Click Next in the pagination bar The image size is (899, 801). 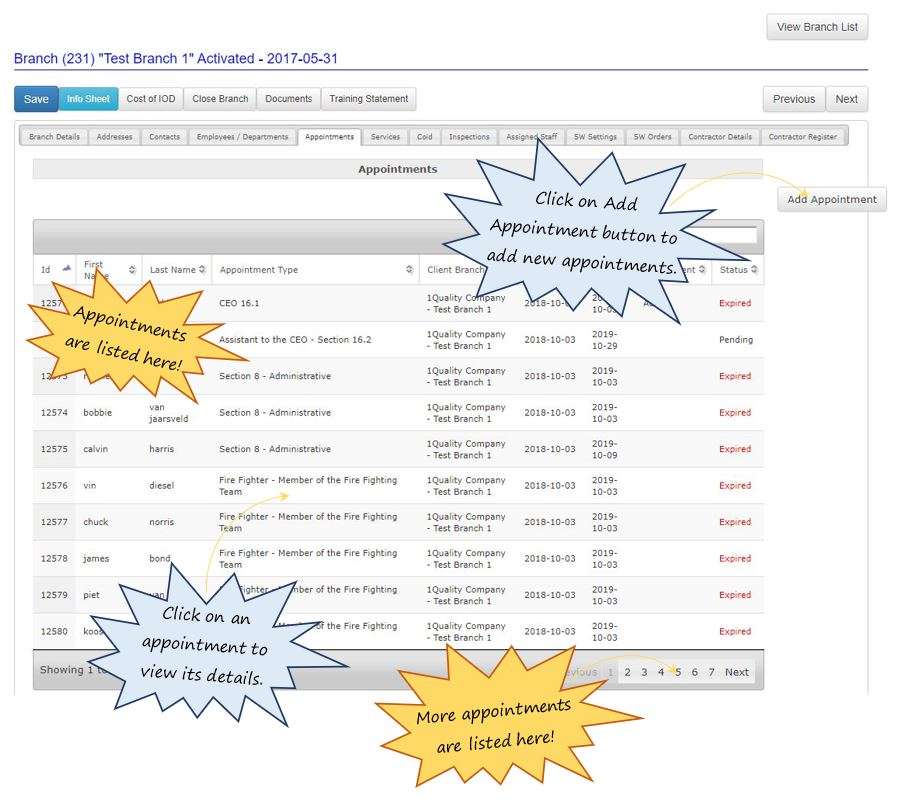737,672
